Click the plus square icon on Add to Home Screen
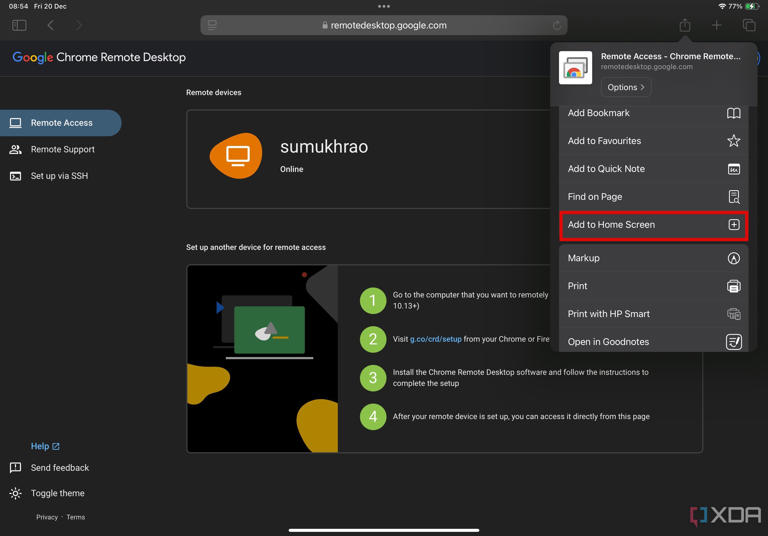The image size is (768, 536). point(734,225)
